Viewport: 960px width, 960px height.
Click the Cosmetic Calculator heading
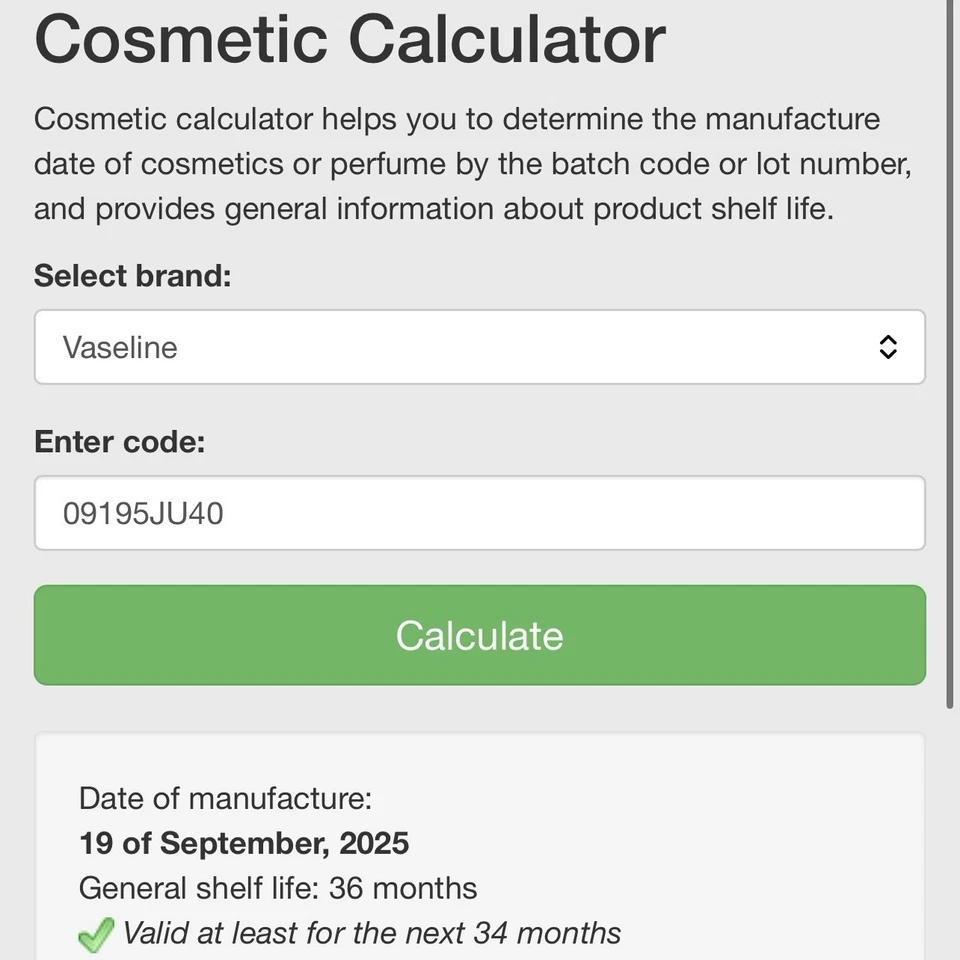coord(348,40)
